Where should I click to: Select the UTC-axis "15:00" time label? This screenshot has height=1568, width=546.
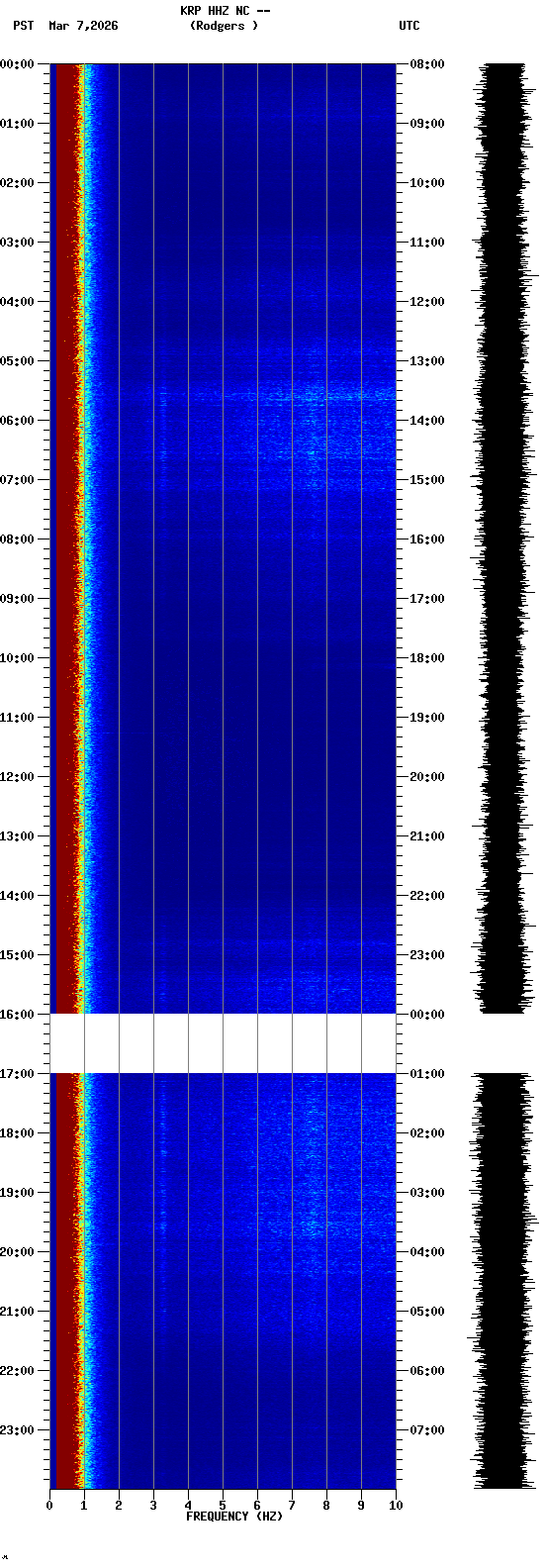coord(427,480)
